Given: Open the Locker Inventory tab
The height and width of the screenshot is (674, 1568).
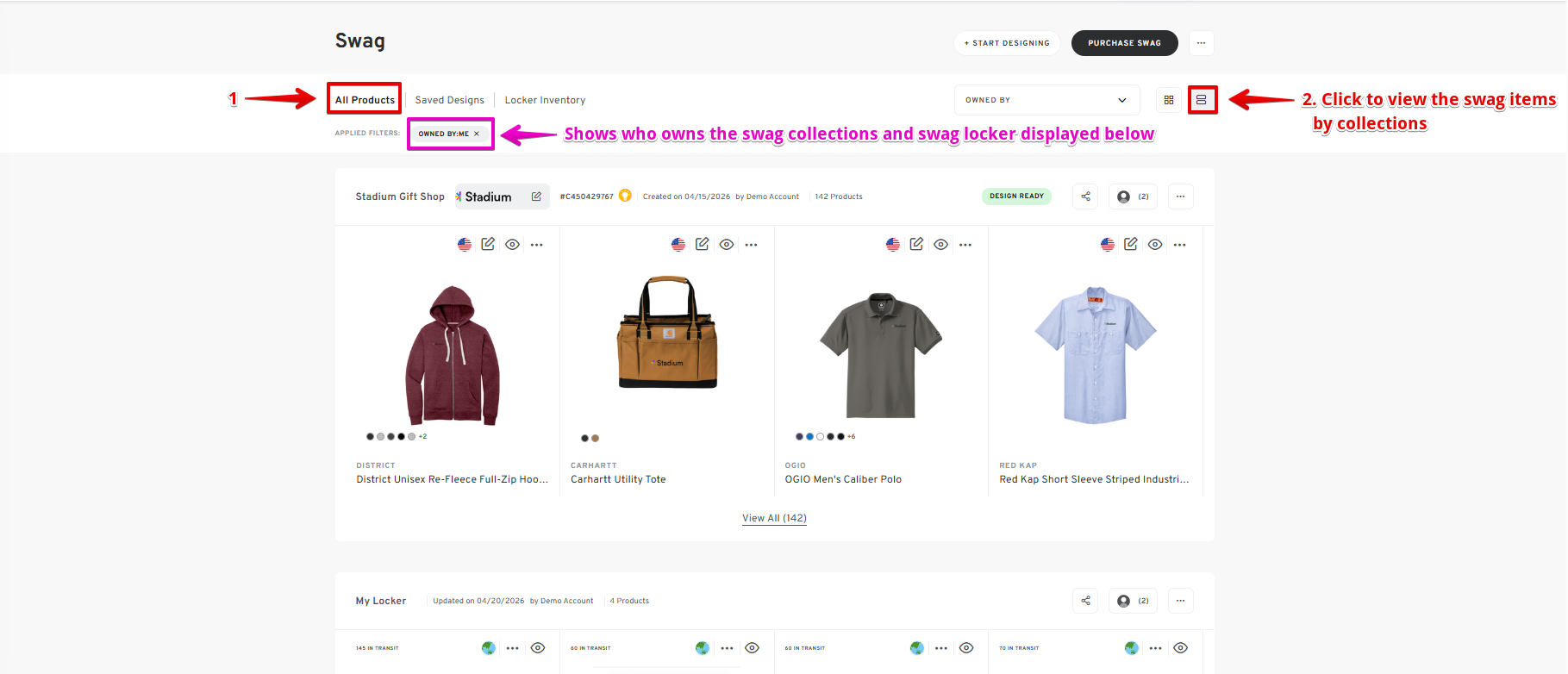Looking at the screenshot, I should pos(545,100).
